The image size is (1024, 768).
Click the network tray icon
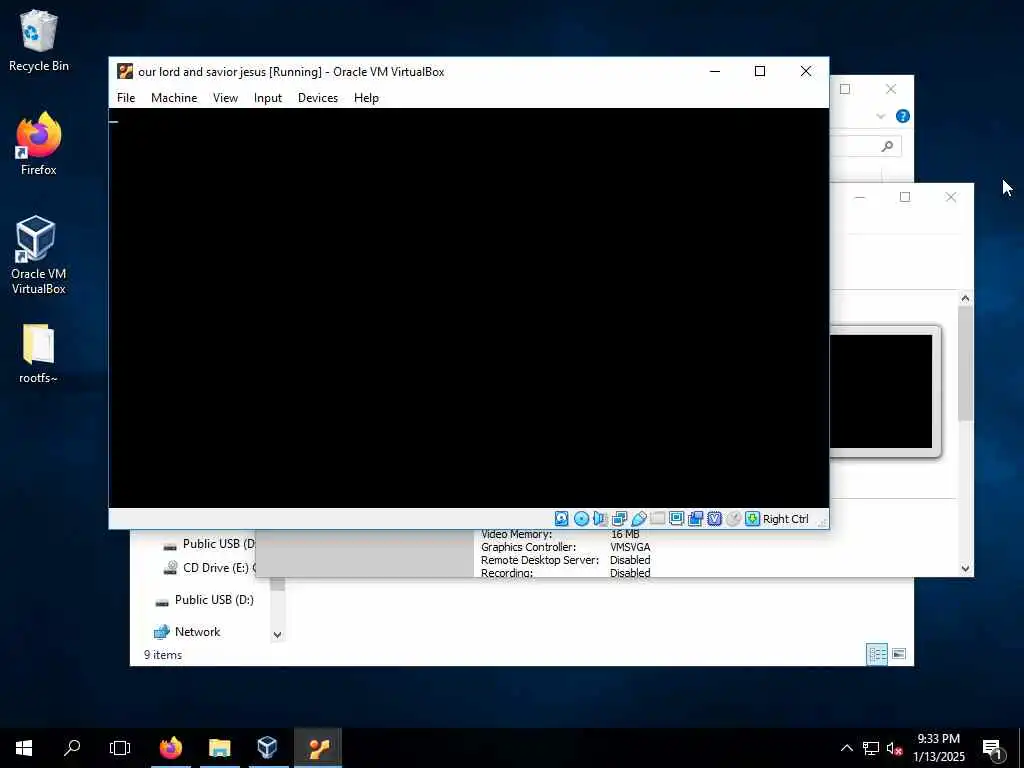coord(871,748)
